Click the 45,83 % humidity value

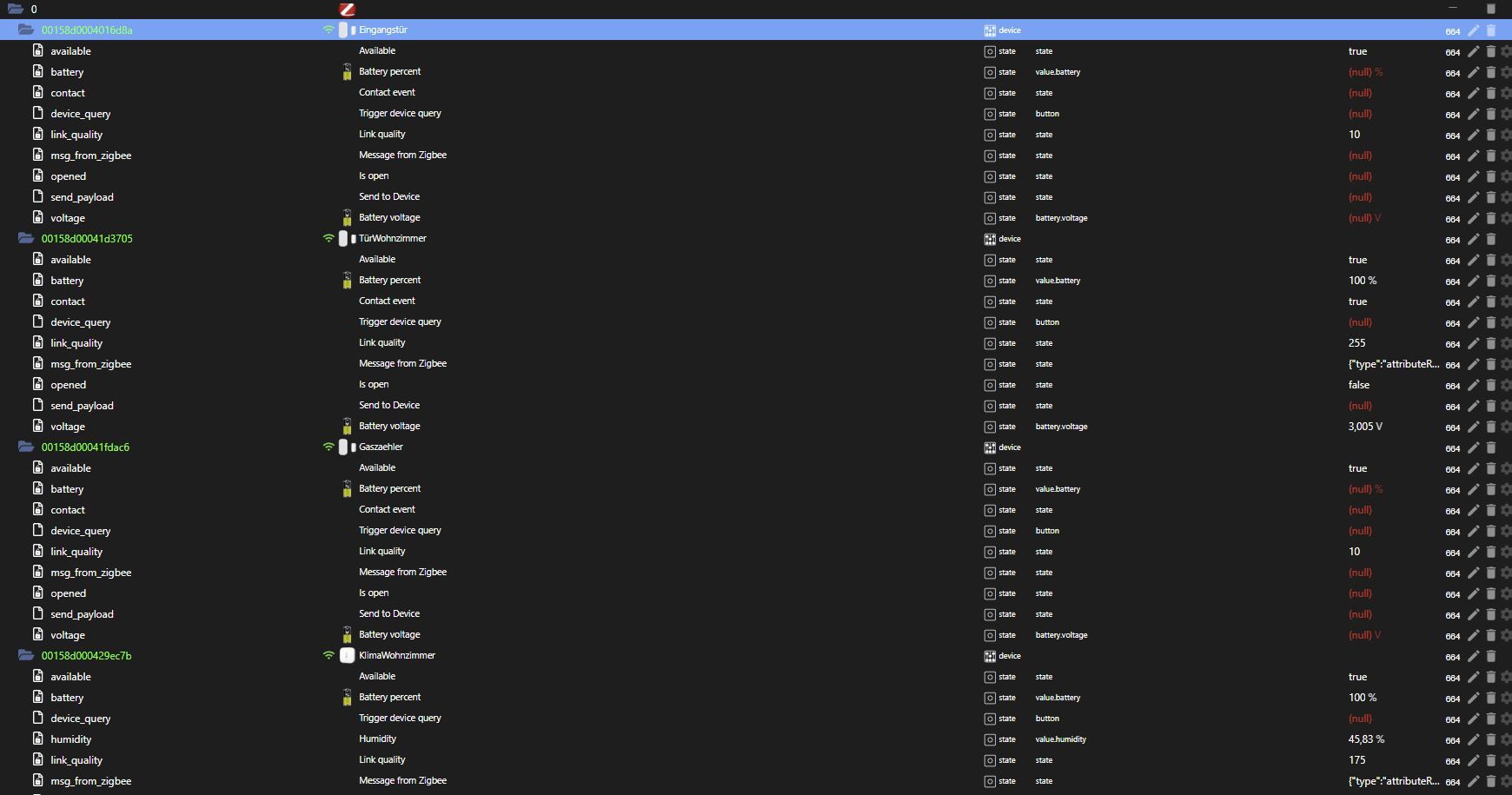pos(1366,739)
